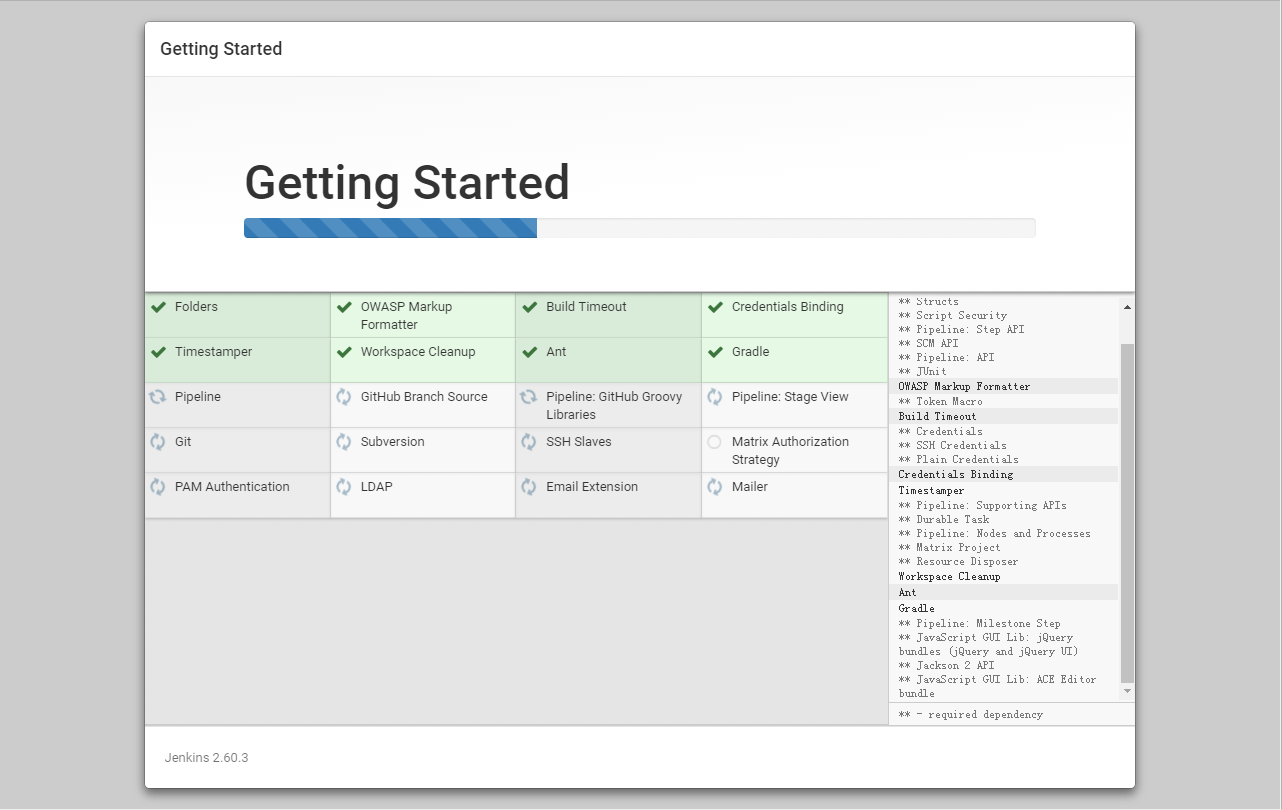Click the Build Timeout checkmark icon

click(x=530, y=307)
